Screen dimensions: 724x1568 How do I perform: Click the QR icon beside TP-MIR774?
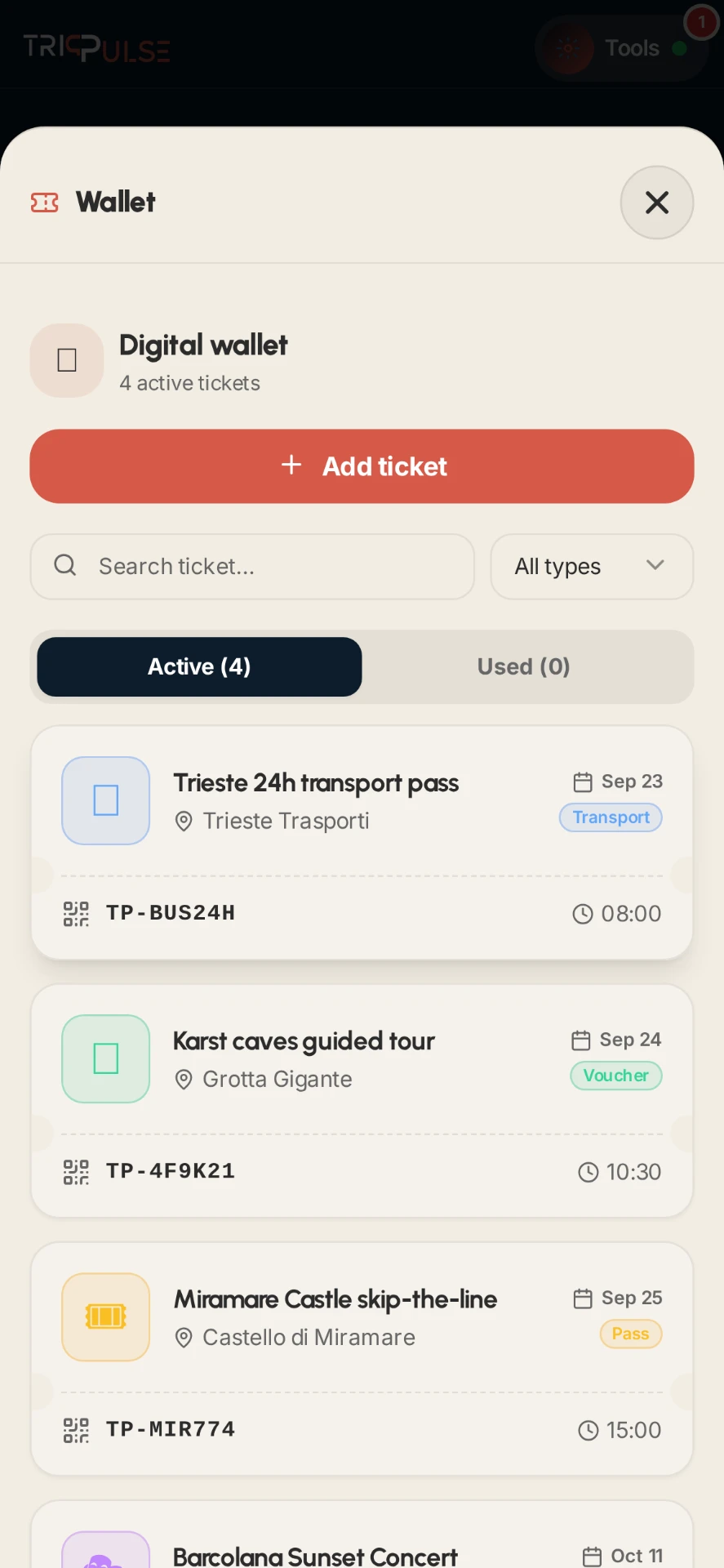76,1430
